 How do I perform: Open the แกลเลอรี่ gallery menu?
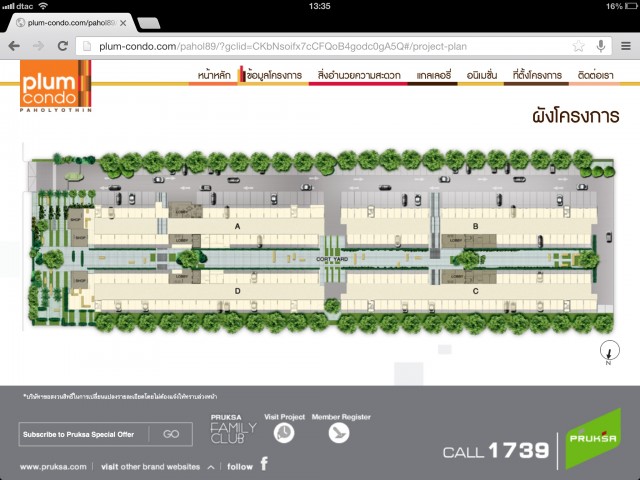coord(433,76)
